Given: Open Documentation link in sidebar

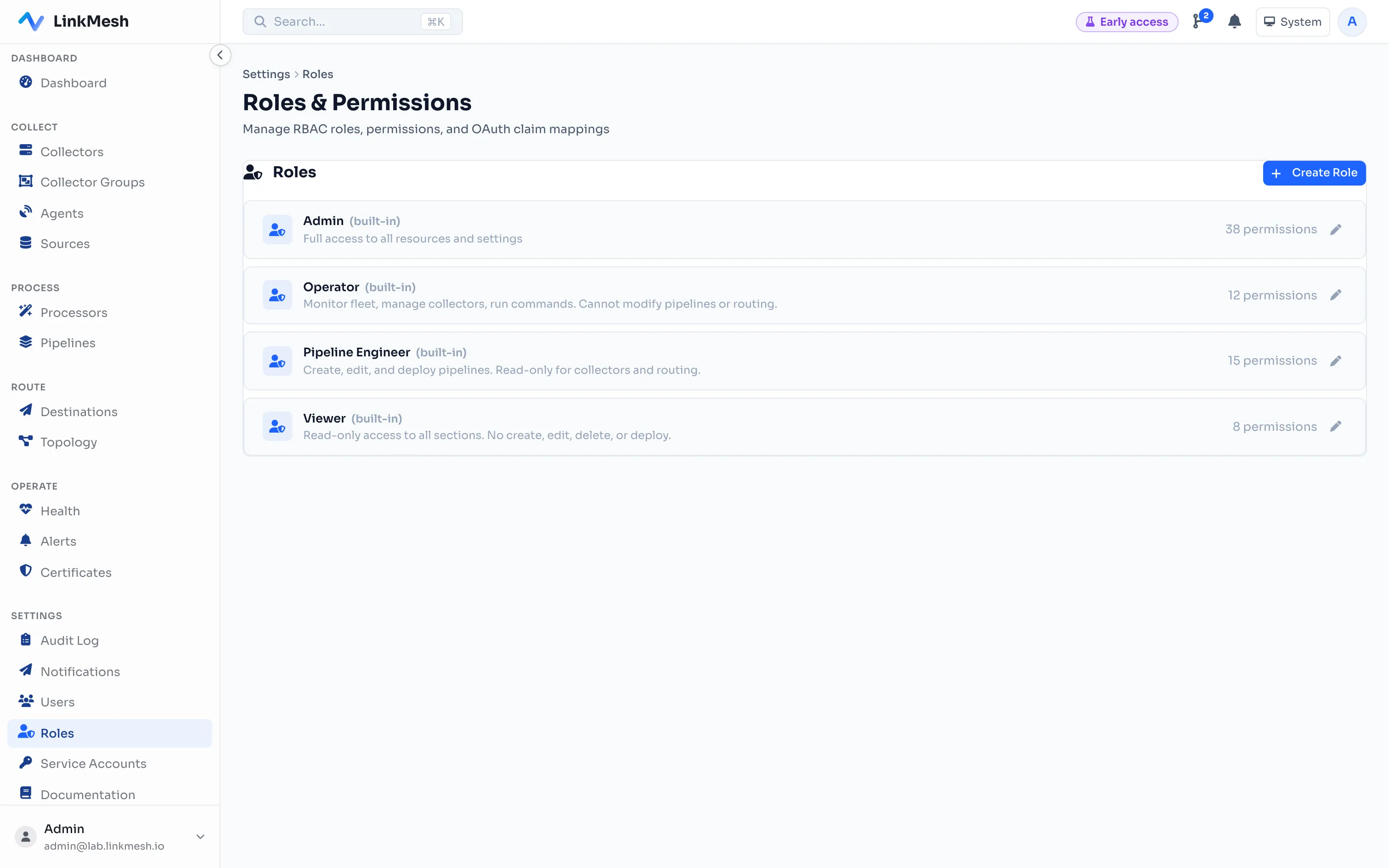Looking at the screenshot, I should pos(110,795).
